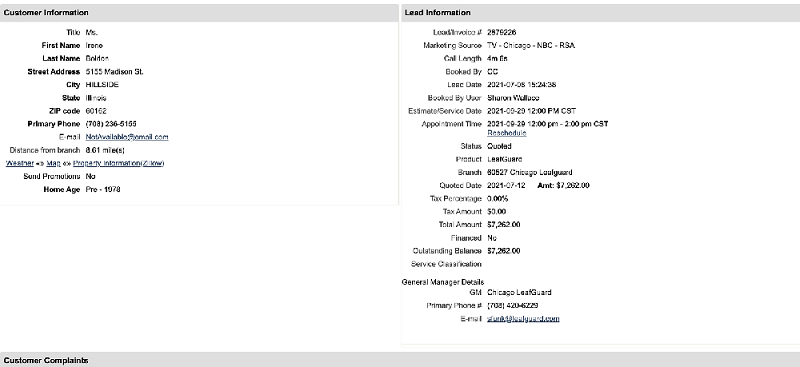Screen dimensions: 800x367
Task: Select the state value 'Illinois'
Action: tap(96, 98)
